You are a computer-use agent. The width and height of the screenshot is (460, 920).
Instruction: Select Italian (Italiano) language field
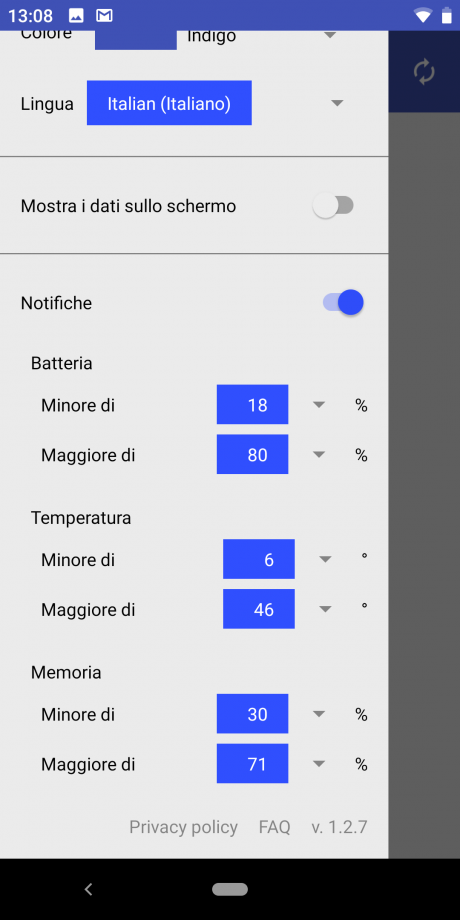[x=169, y=103]
